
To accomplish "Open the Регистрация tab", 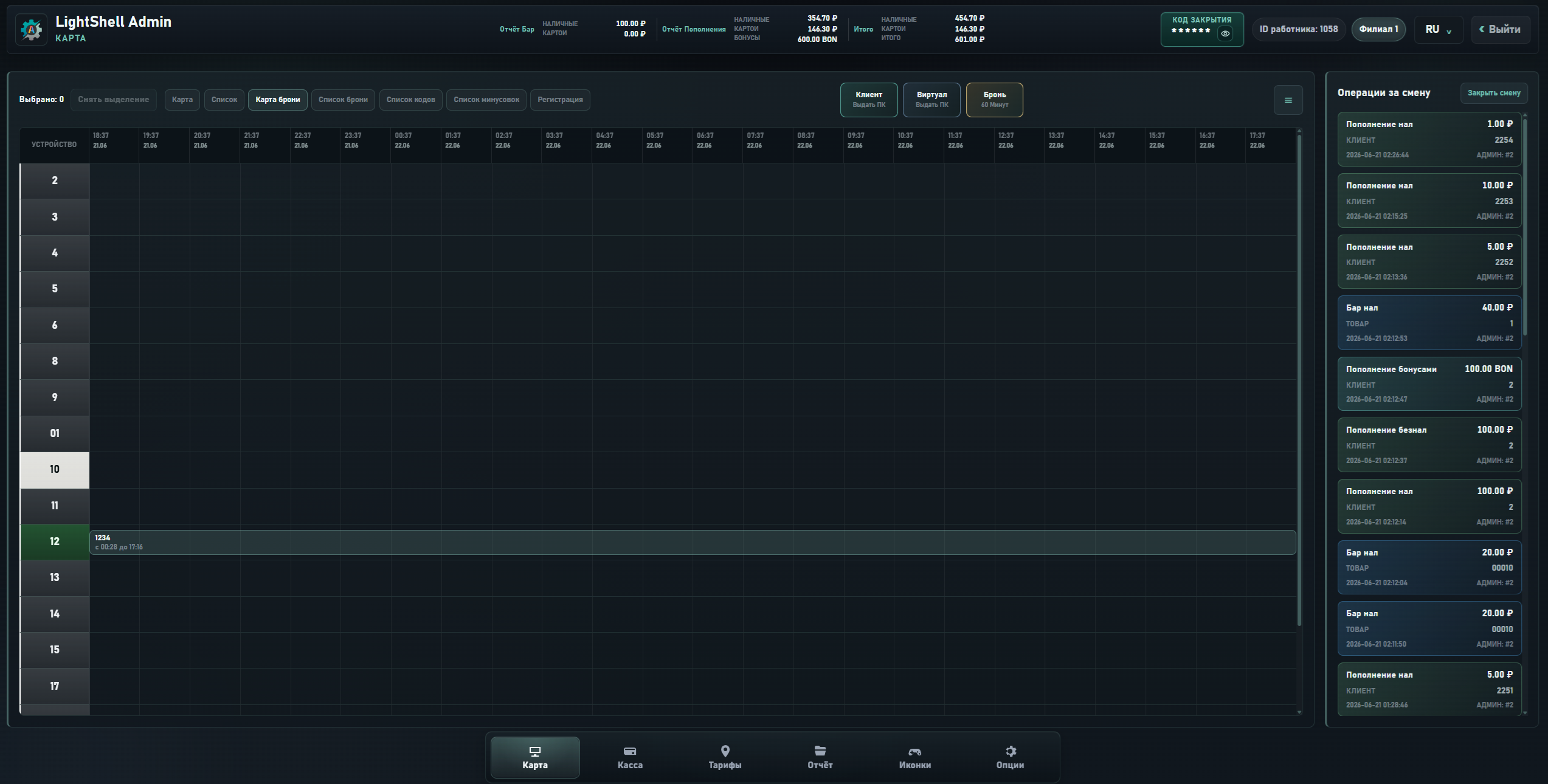I will coord(560,100).
